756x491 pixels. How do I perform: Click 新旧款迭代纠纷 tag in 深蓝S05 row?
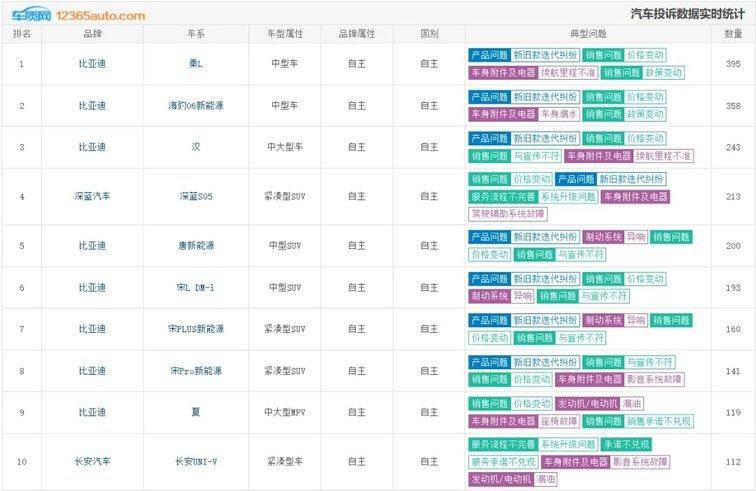pyautogui.click(x=632, y=179)
